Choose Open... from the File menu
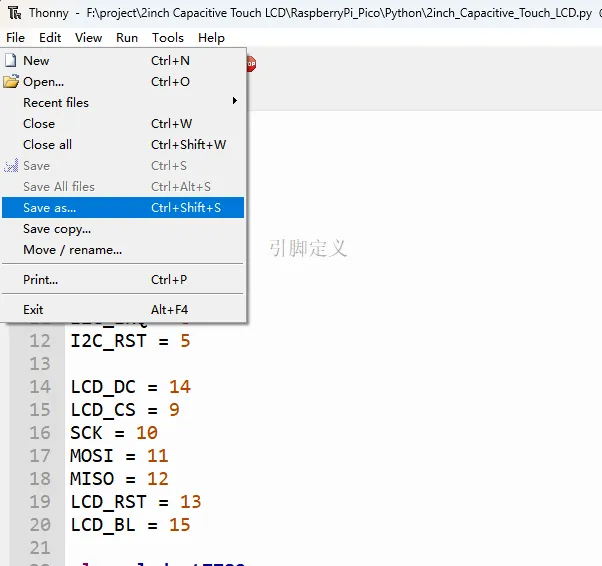Image resolution: width=602 pixels, height=566 pixels. pyautogui.click(x=123, y=81)
